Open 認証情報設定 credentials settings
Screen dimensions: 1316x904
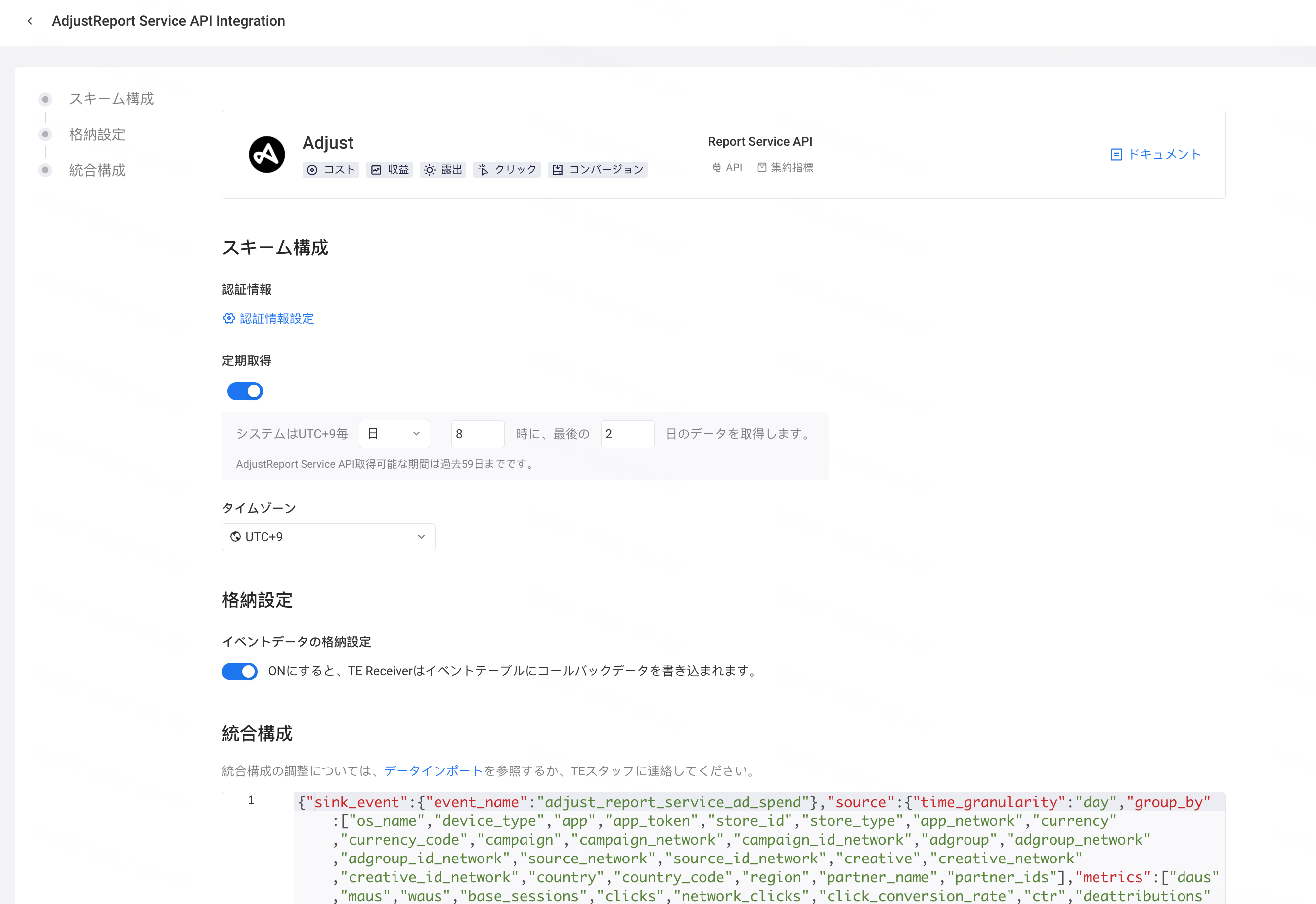tap(268, 318)
